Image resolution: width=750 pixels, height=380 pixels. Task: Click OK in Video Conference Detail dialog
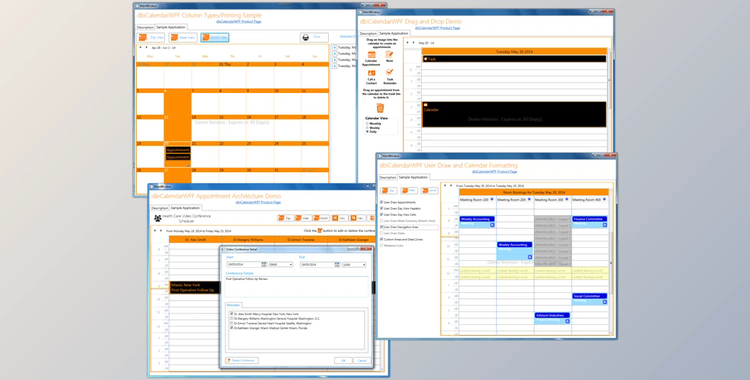coord(343,360)
